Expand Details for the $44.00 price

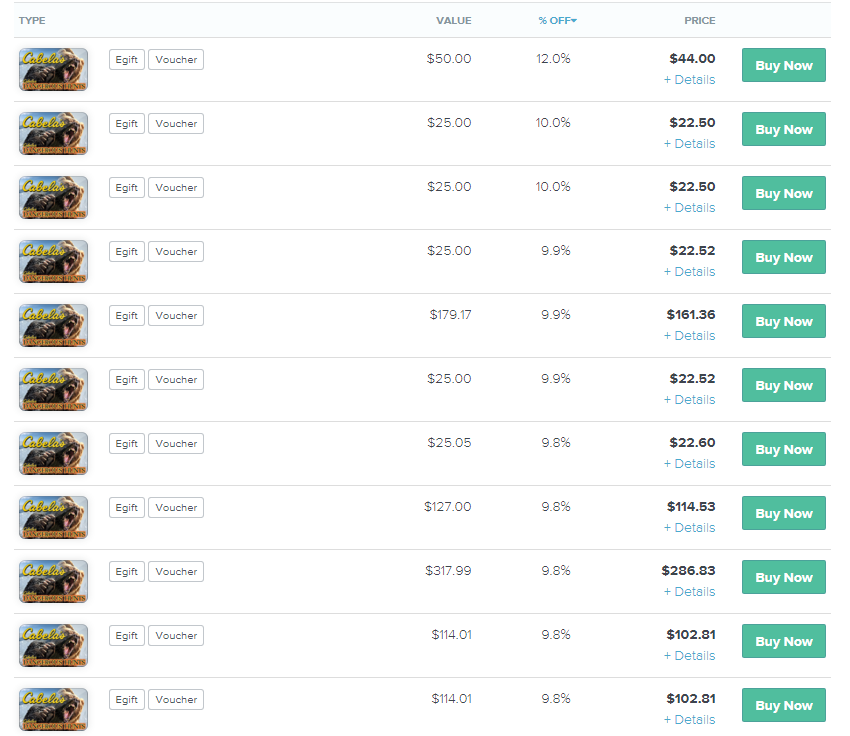pyautogui.click(x=690, y=80)
